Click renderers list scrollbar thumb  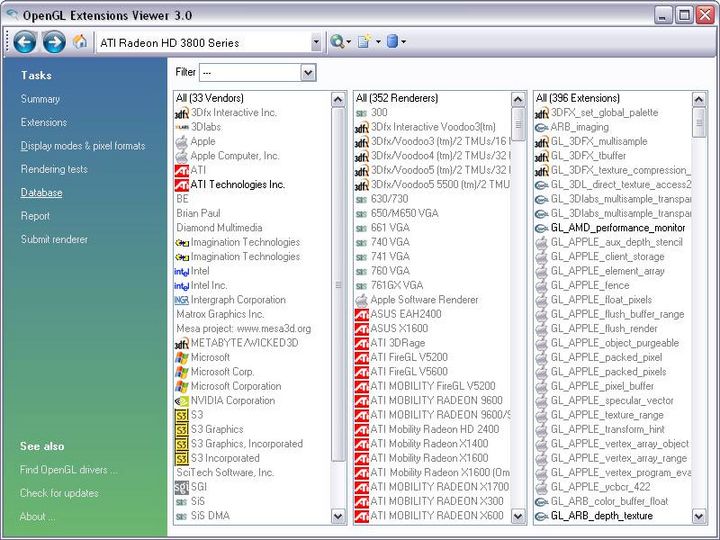[518, 124]
